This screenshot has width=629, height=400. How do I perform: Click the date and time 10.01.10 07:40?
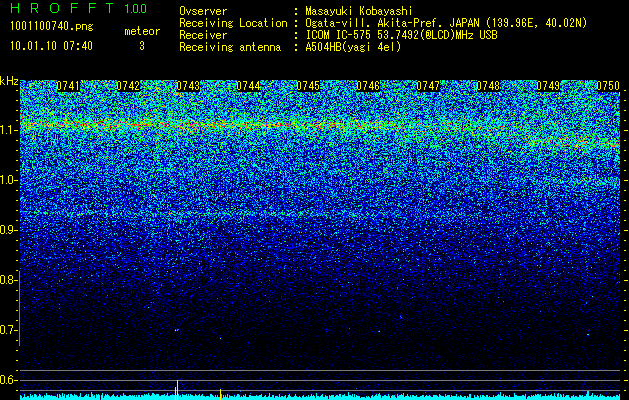(51, 46)
